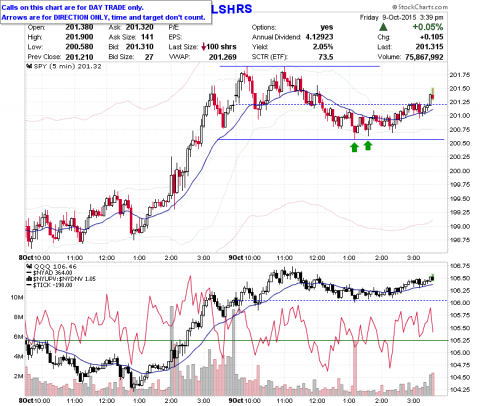Click the green up-triangle change indicator

click(x=384, y=27)
